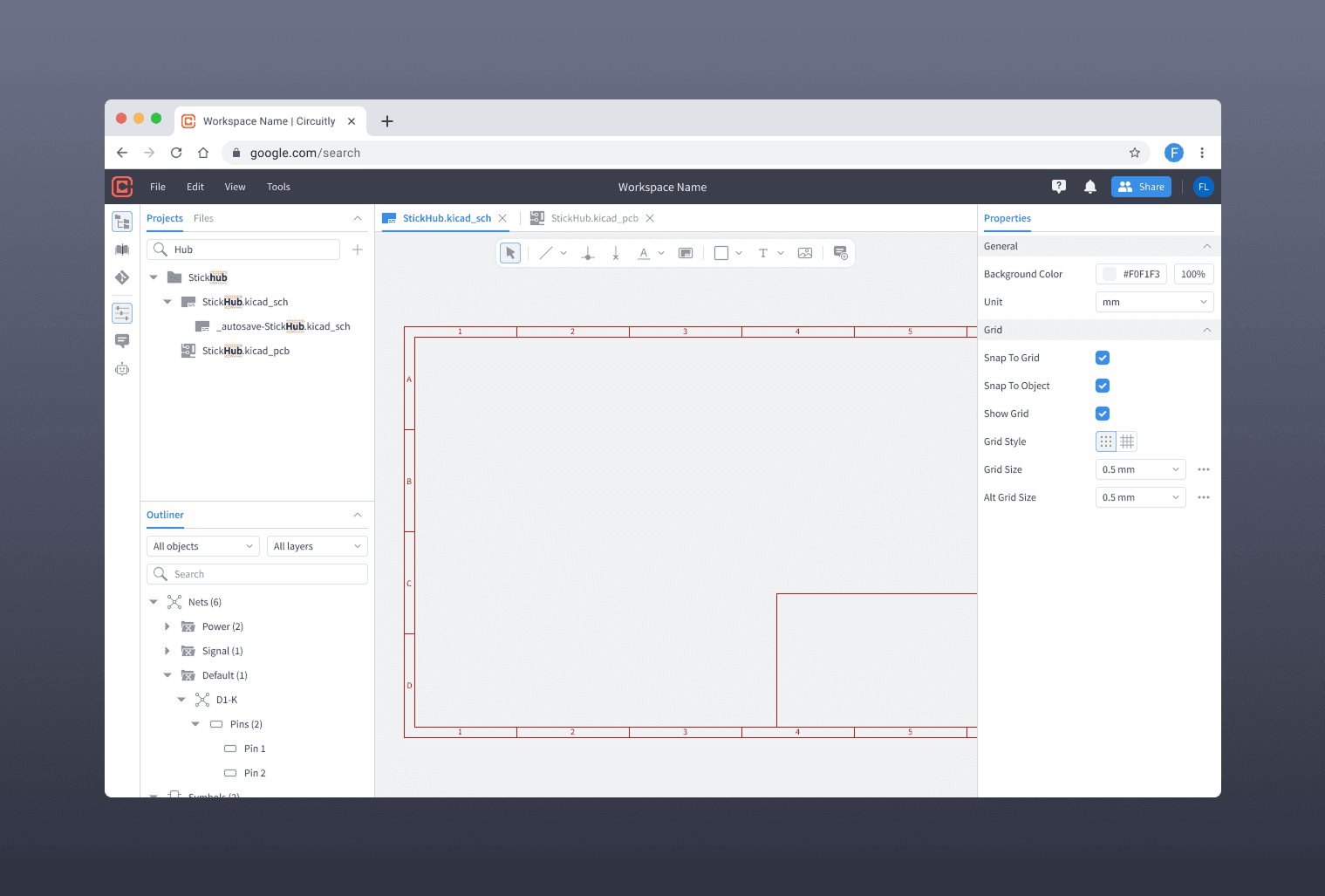Select the junction placement tool
Image resolution: width=1325 pixels, height=896 pixels.
point(588,253)
